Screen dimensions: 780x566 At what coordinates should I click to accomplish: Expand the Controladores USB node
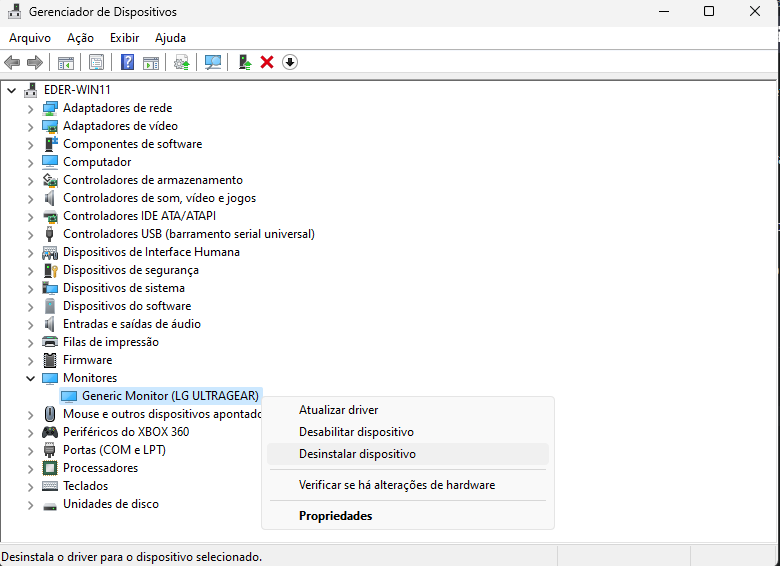[30, 235]
